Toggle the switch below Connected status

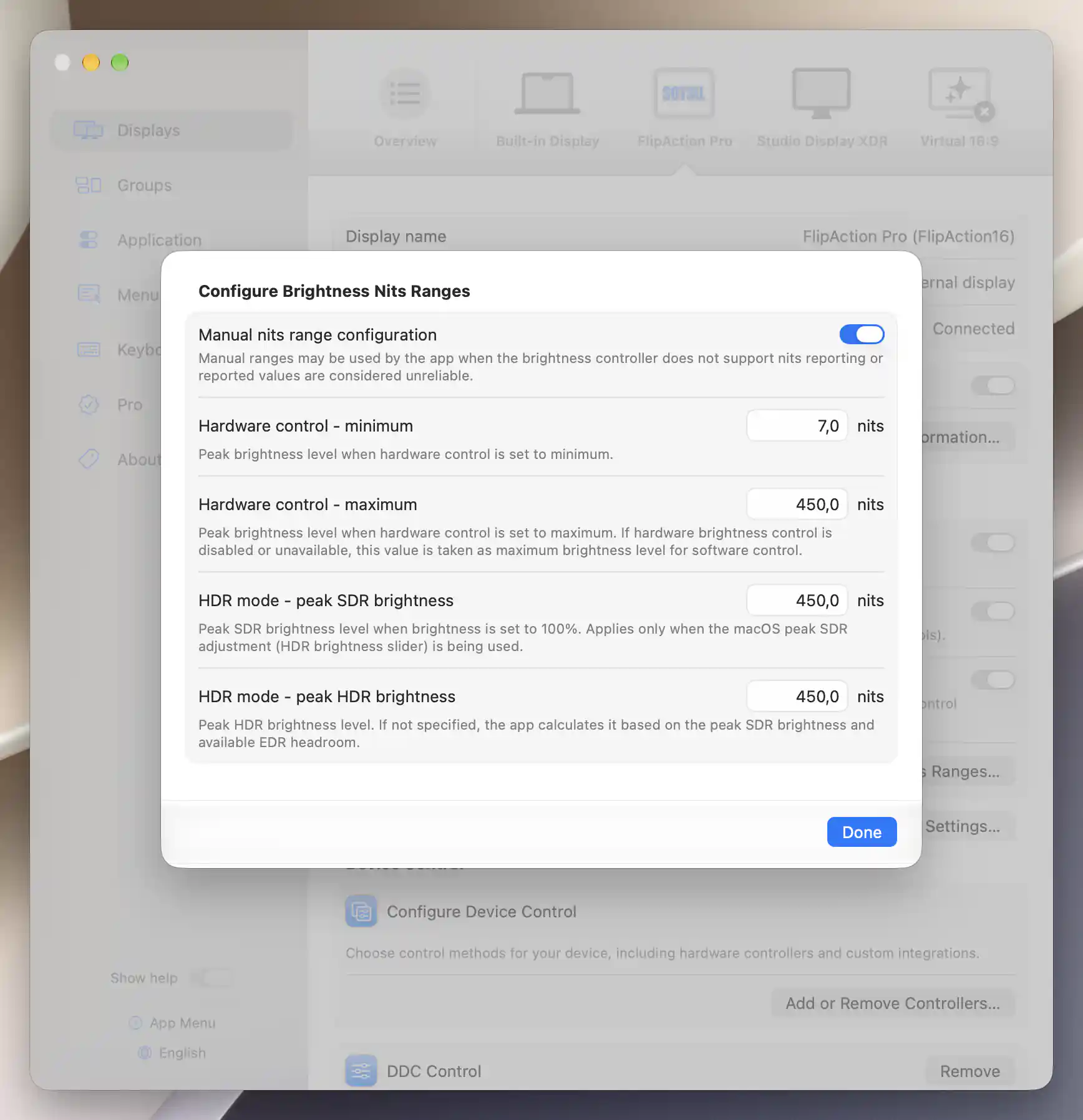993,385
